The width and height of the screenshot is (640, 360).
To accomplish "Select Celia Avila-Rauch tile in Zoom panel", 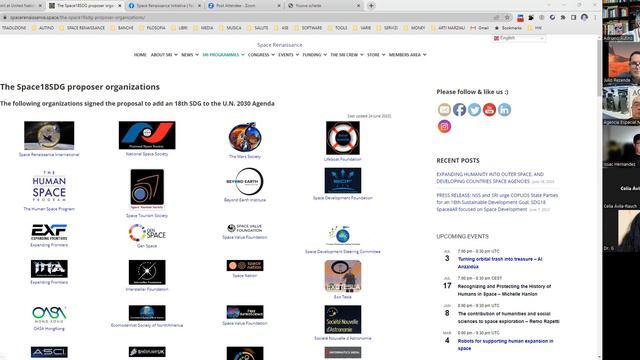I will [621, 188].
